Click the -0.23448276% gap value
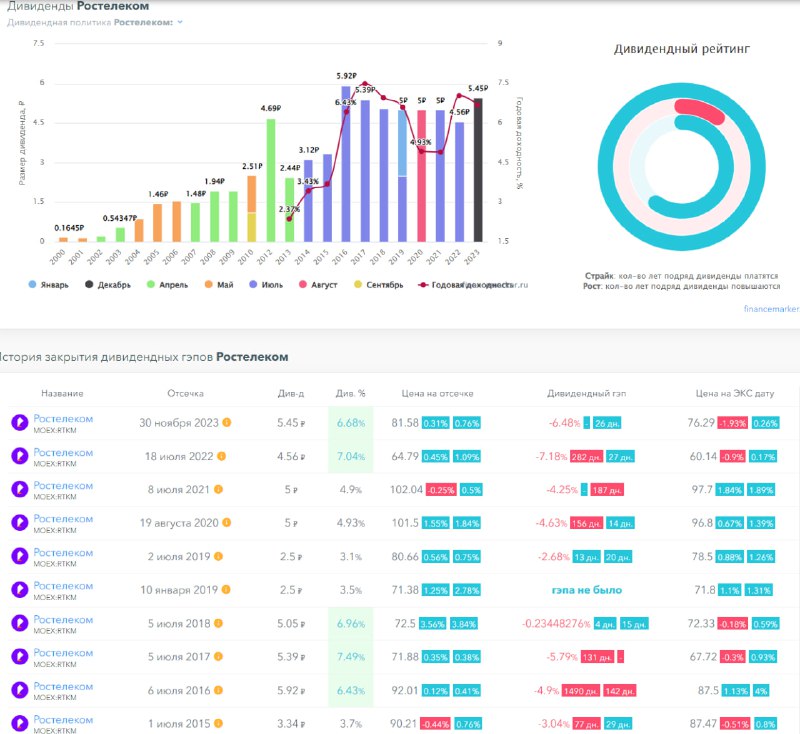Screen dimensions: 800x734 (x=556, y=624)
